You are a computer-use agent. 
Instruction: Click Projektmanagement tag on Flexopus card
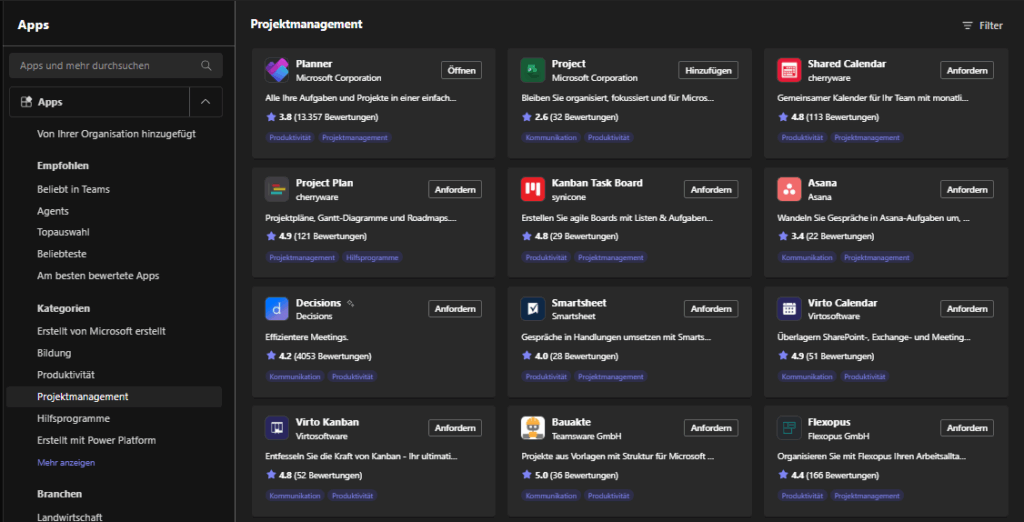867,496
